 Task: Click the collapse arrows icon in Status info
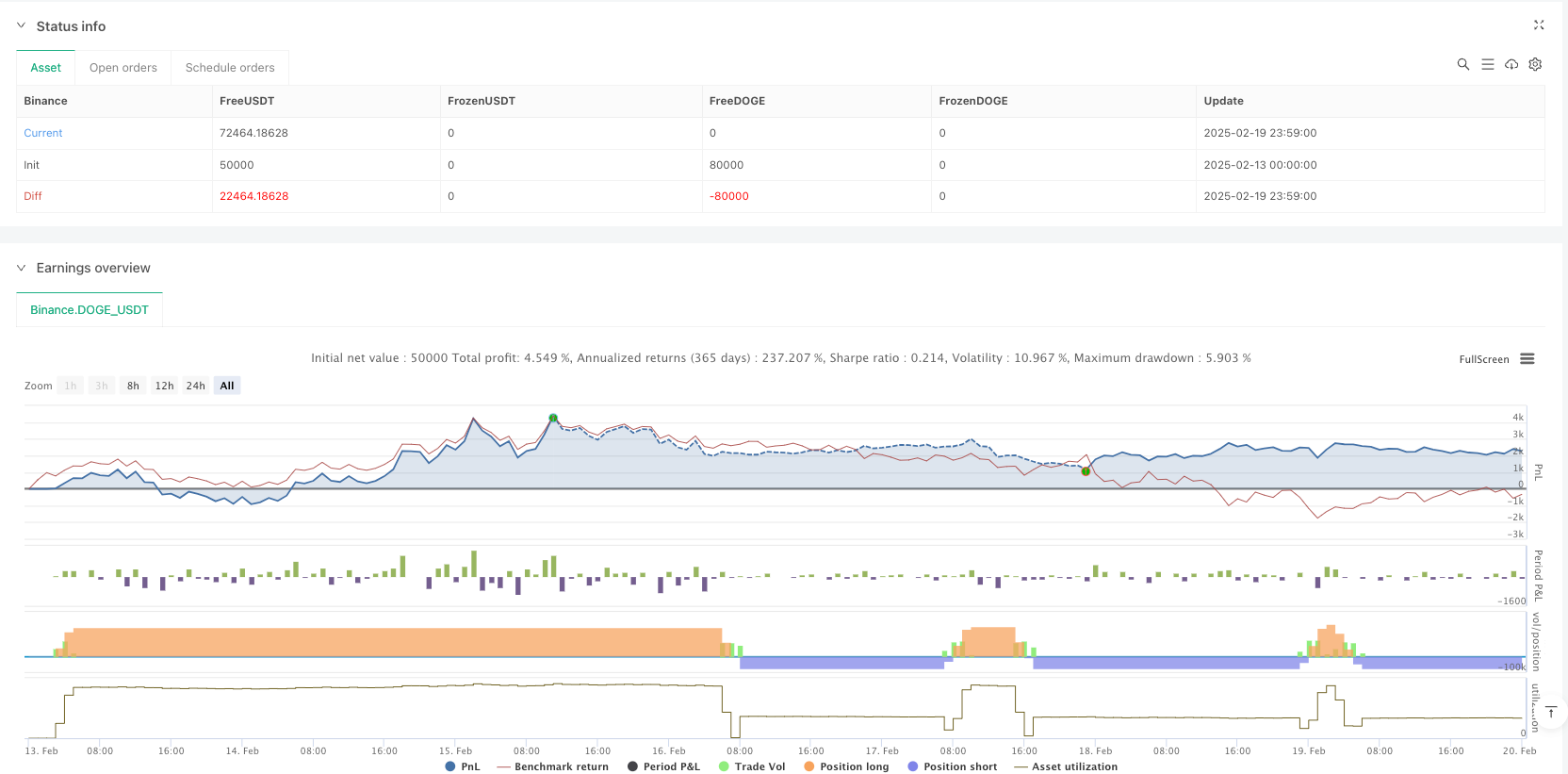tap(1538, 25)
